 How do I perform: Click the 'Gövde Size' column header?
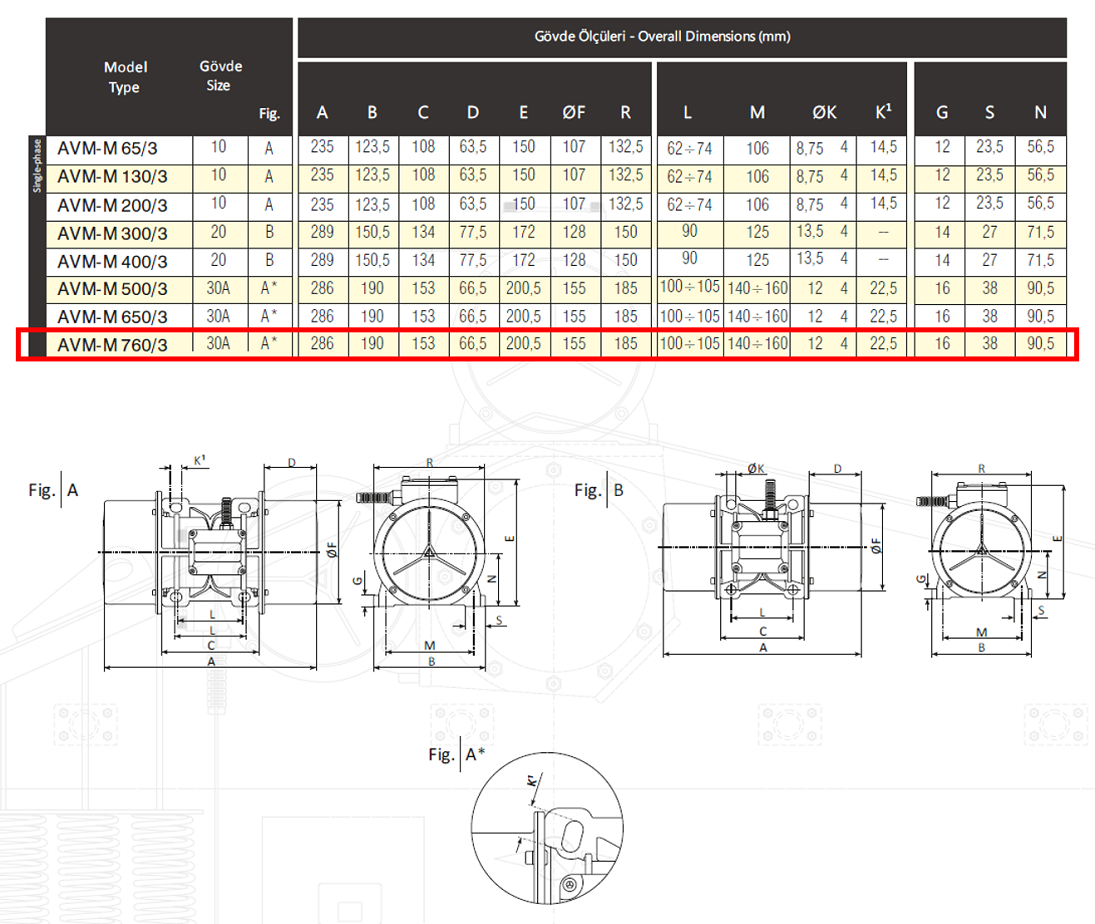220,76
